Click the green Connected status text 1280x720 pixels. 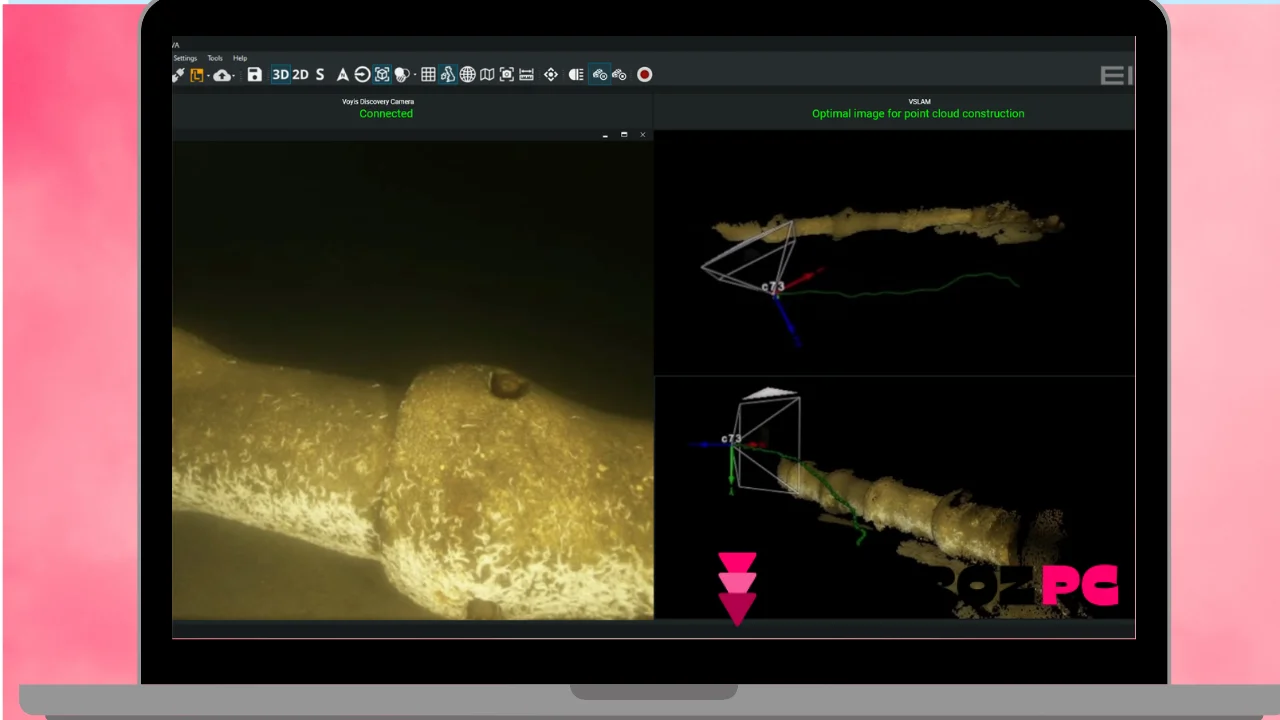pos(386,114)
